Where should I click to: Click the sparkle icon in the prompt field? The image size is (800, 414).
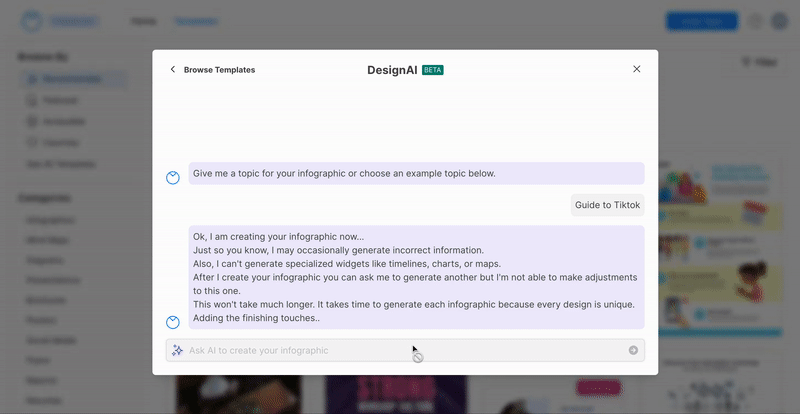pos(177,350)
